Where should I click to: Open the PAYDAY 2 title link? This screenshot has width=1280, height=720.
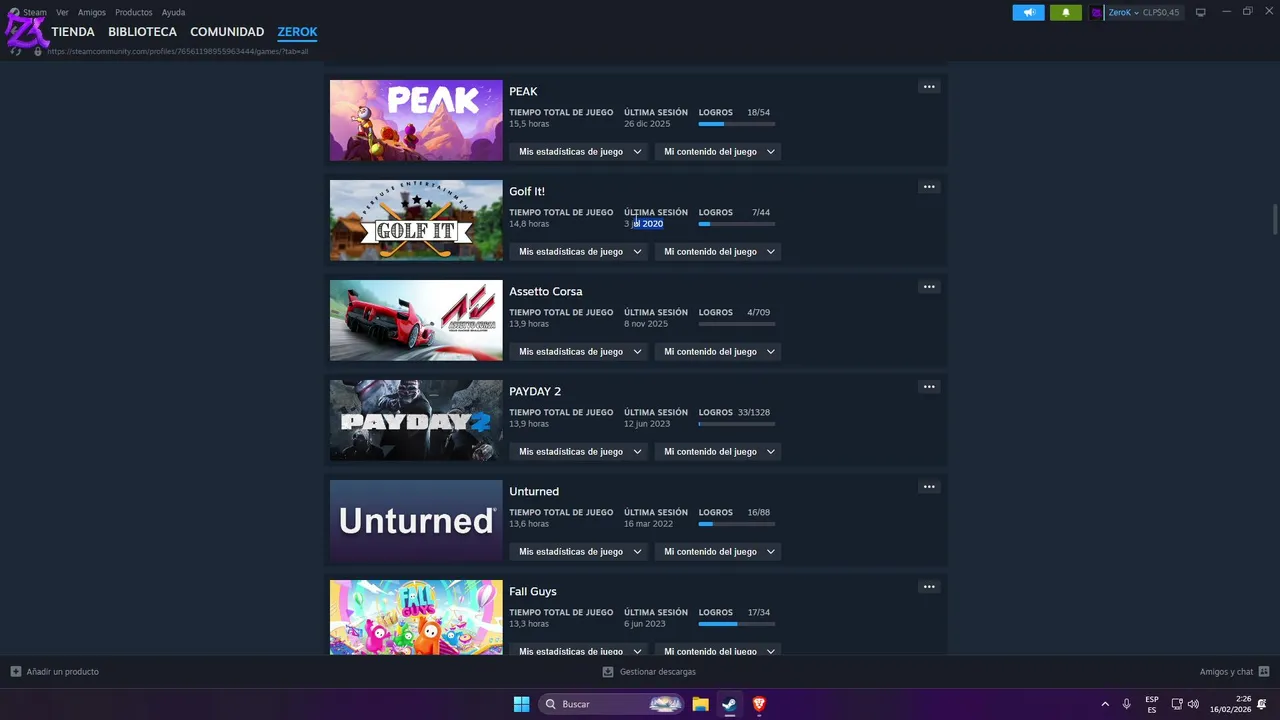535,391
